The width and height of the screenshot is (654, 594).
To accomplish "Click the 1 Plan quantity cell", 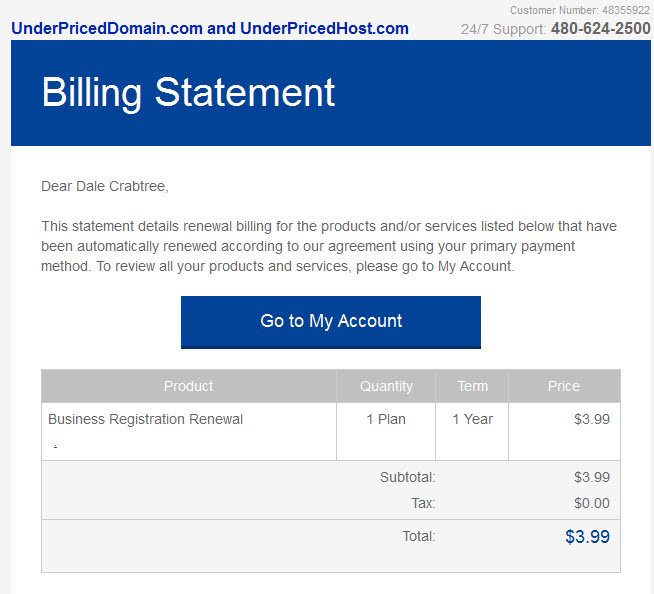I will tap(386, 419).
